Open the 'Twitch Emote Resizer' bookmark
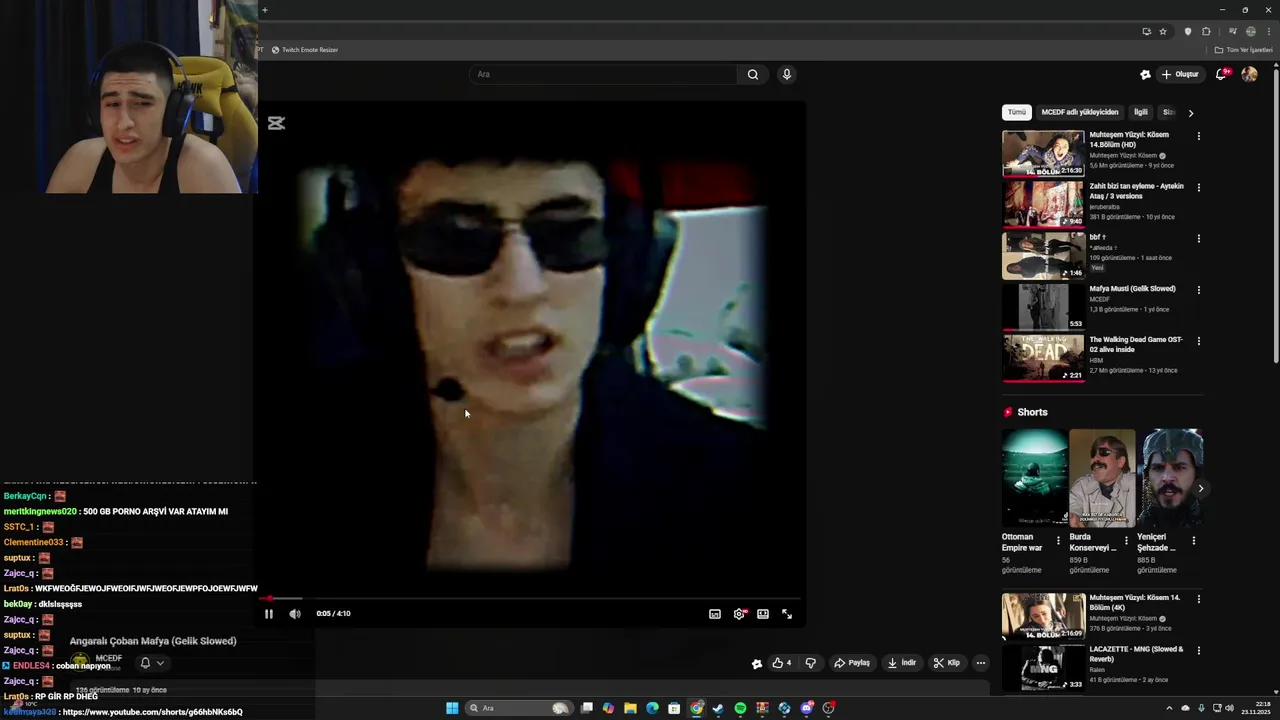 point(305,50)
